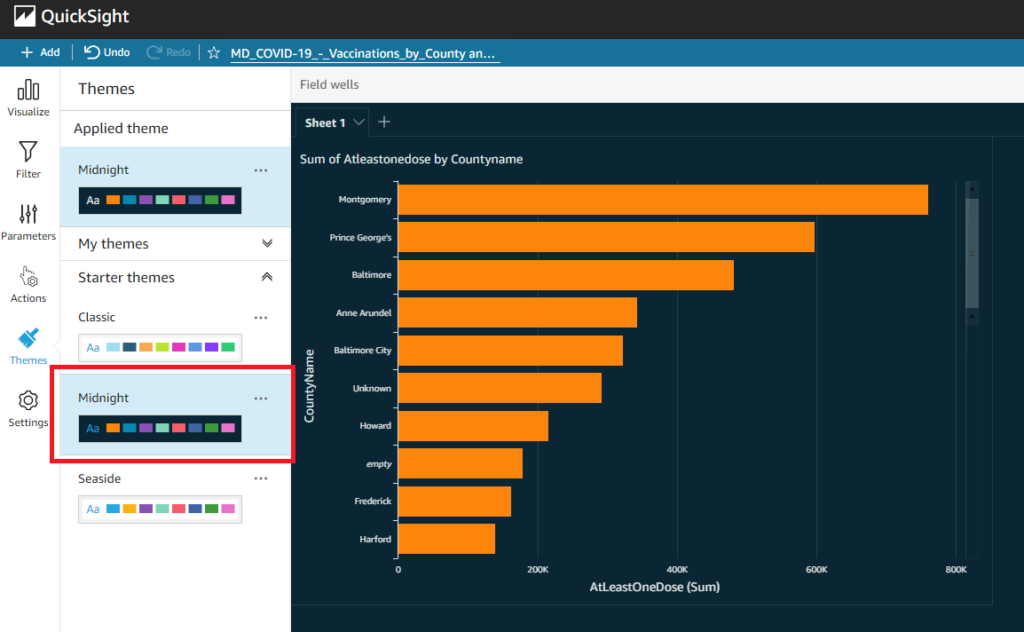Open the applied Midnight theme options menu
The image size is (1024, 632).
[261, 170]
